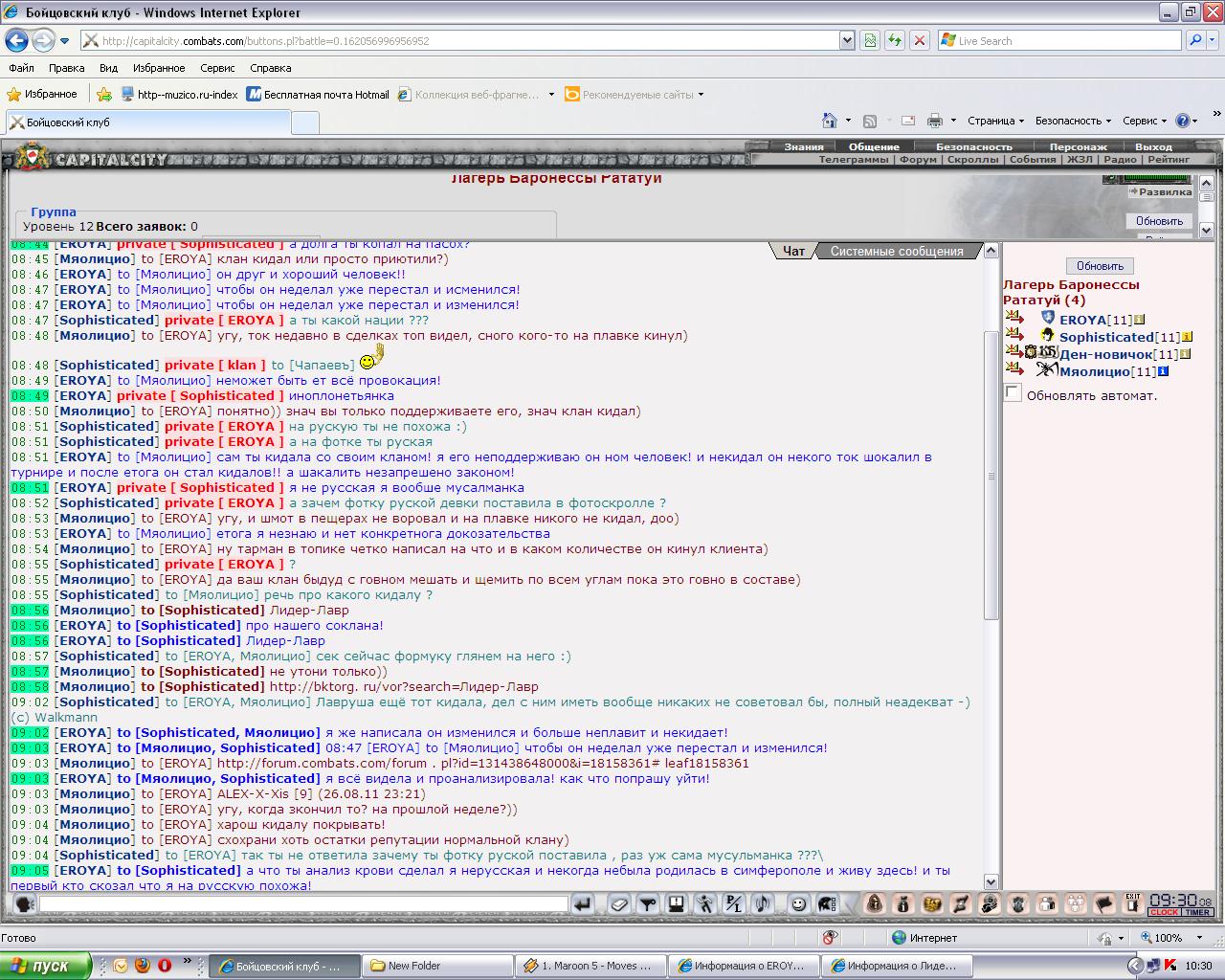1225x980 pixels.
Task: Expand the address bar URL dropdown
Action: point(847,40)
